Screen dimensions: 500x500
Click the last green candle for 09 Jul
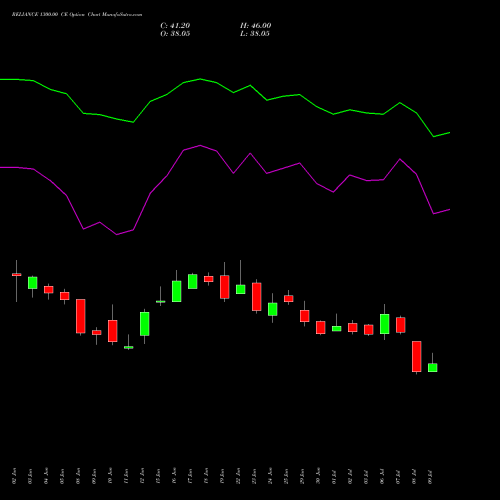point(433,367)
